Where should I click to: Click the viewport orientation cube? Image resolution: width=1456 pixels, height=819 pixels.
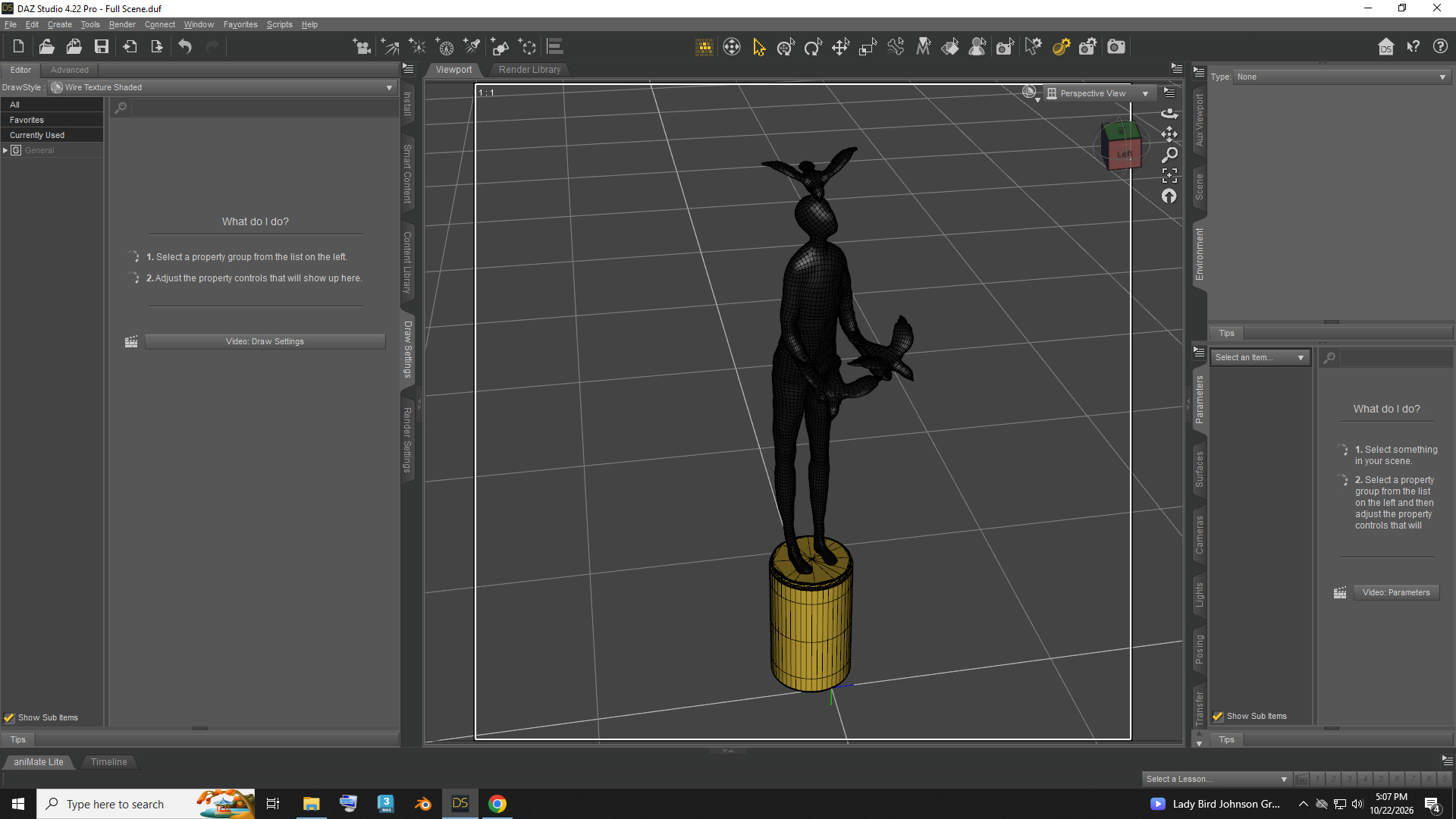[1121, 144]
